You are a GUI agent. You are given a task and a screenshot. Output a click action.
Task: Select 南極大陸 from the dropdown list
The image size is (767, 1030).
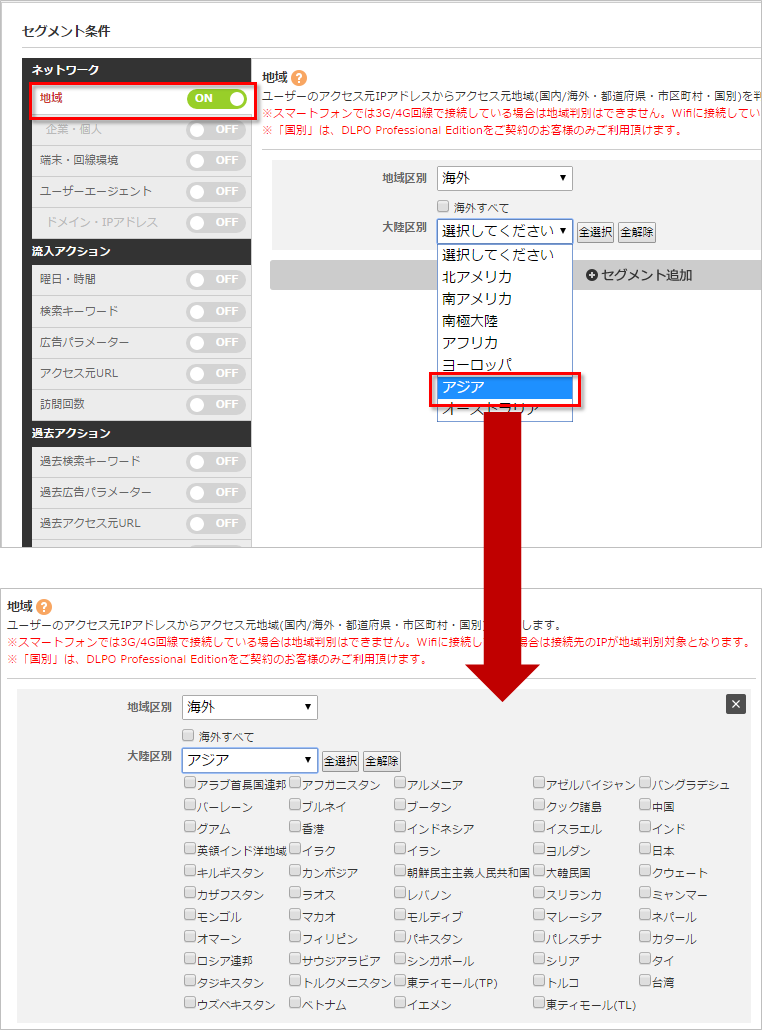[x=504, y=321]
